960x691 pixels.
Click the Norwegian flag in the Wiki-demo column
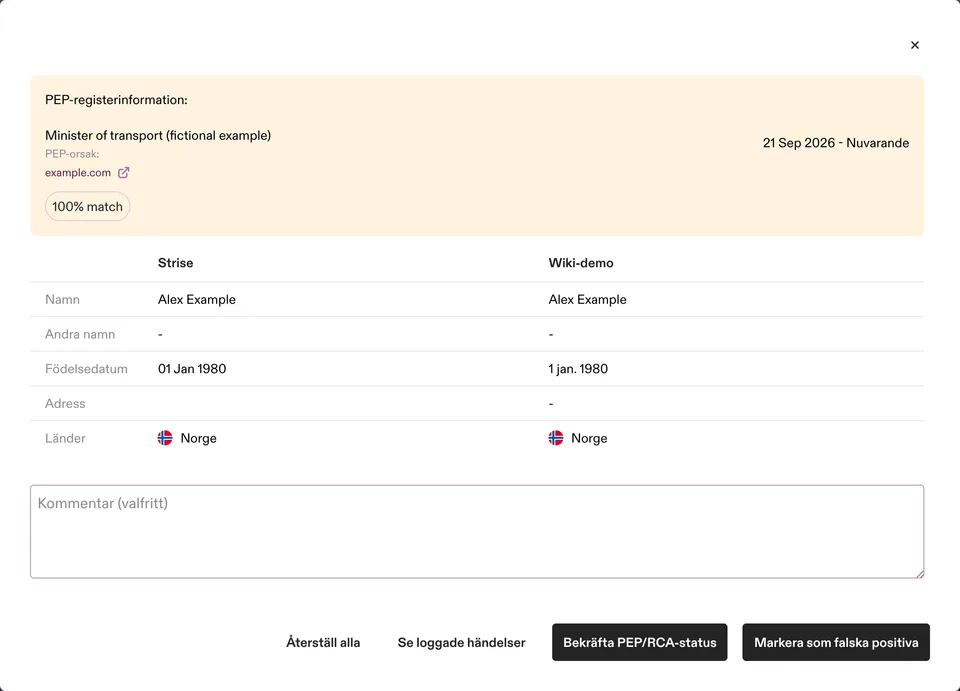[555, 438]
